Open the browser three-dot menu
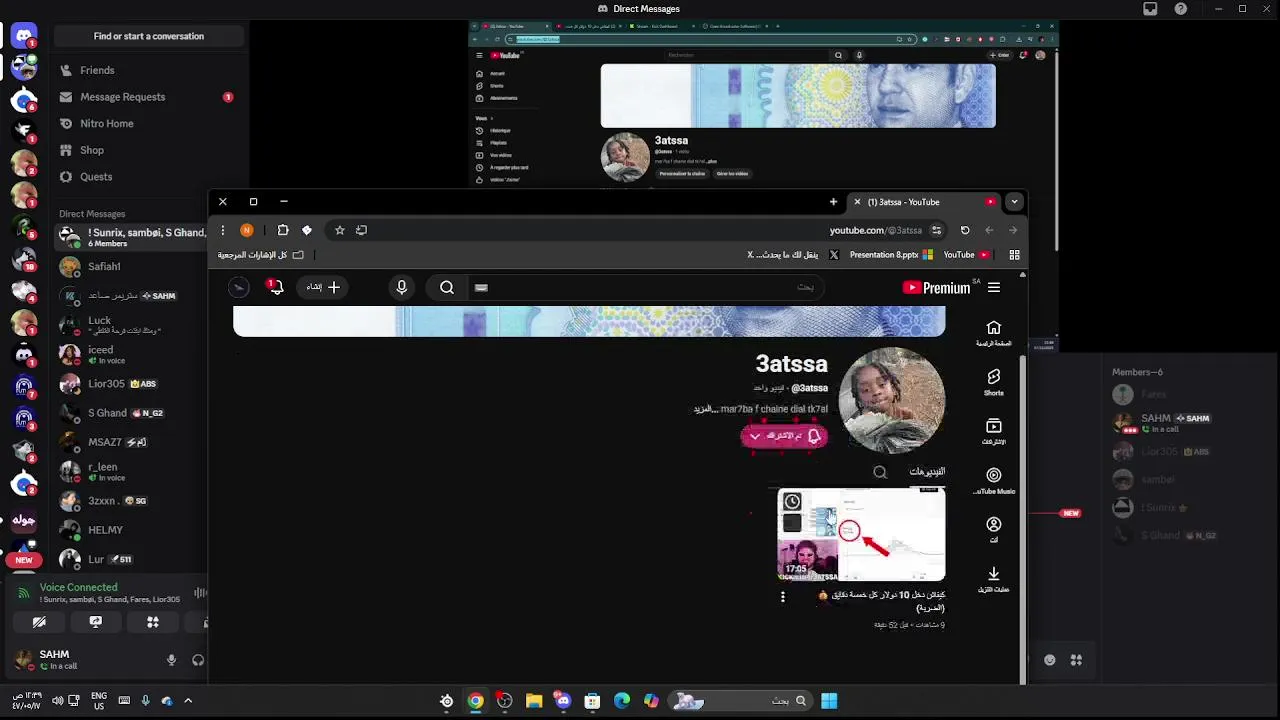This screenshot has height=720, width=1280. [x=223, y=230]
